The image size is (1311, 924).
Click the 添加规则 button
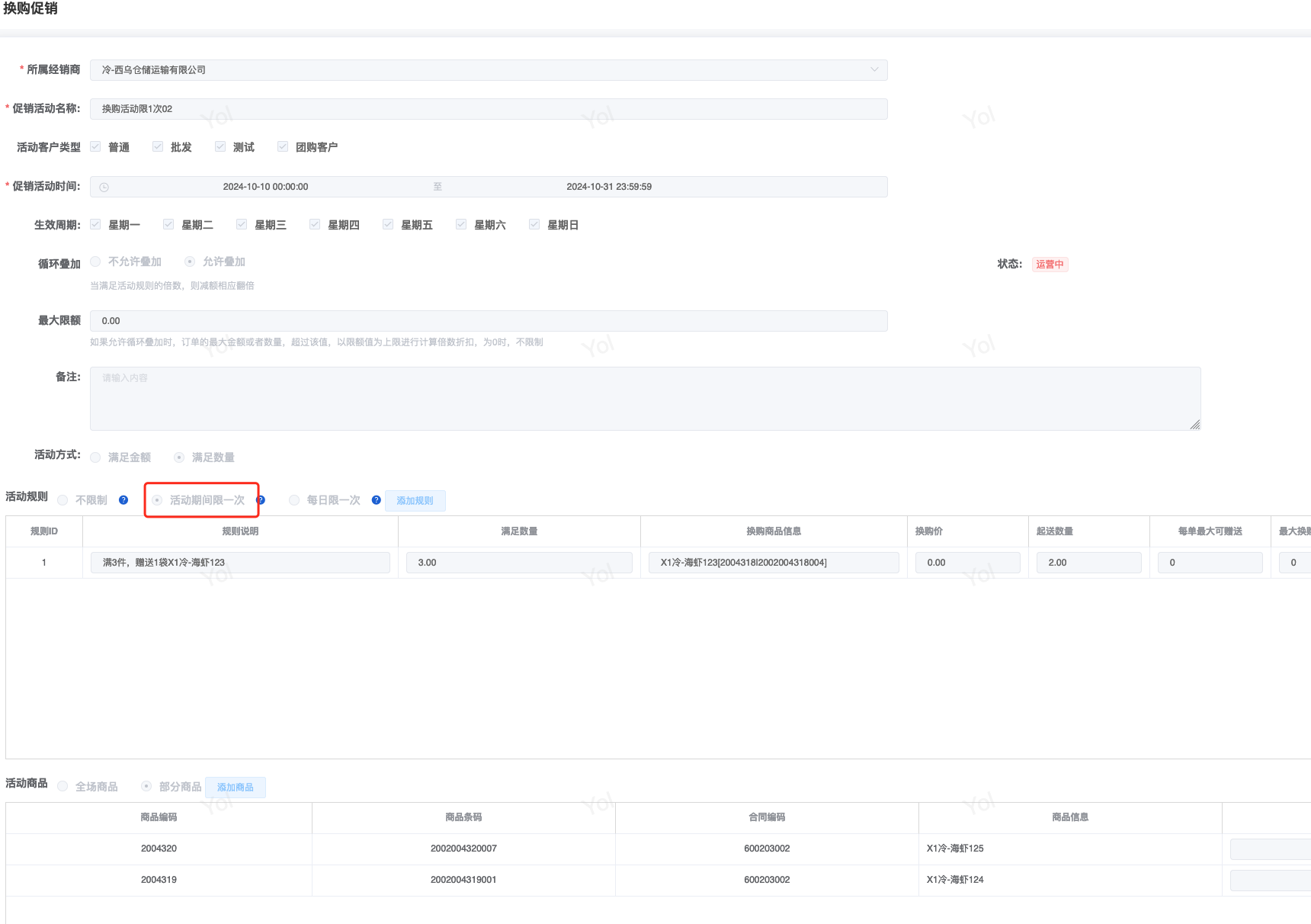415,501
